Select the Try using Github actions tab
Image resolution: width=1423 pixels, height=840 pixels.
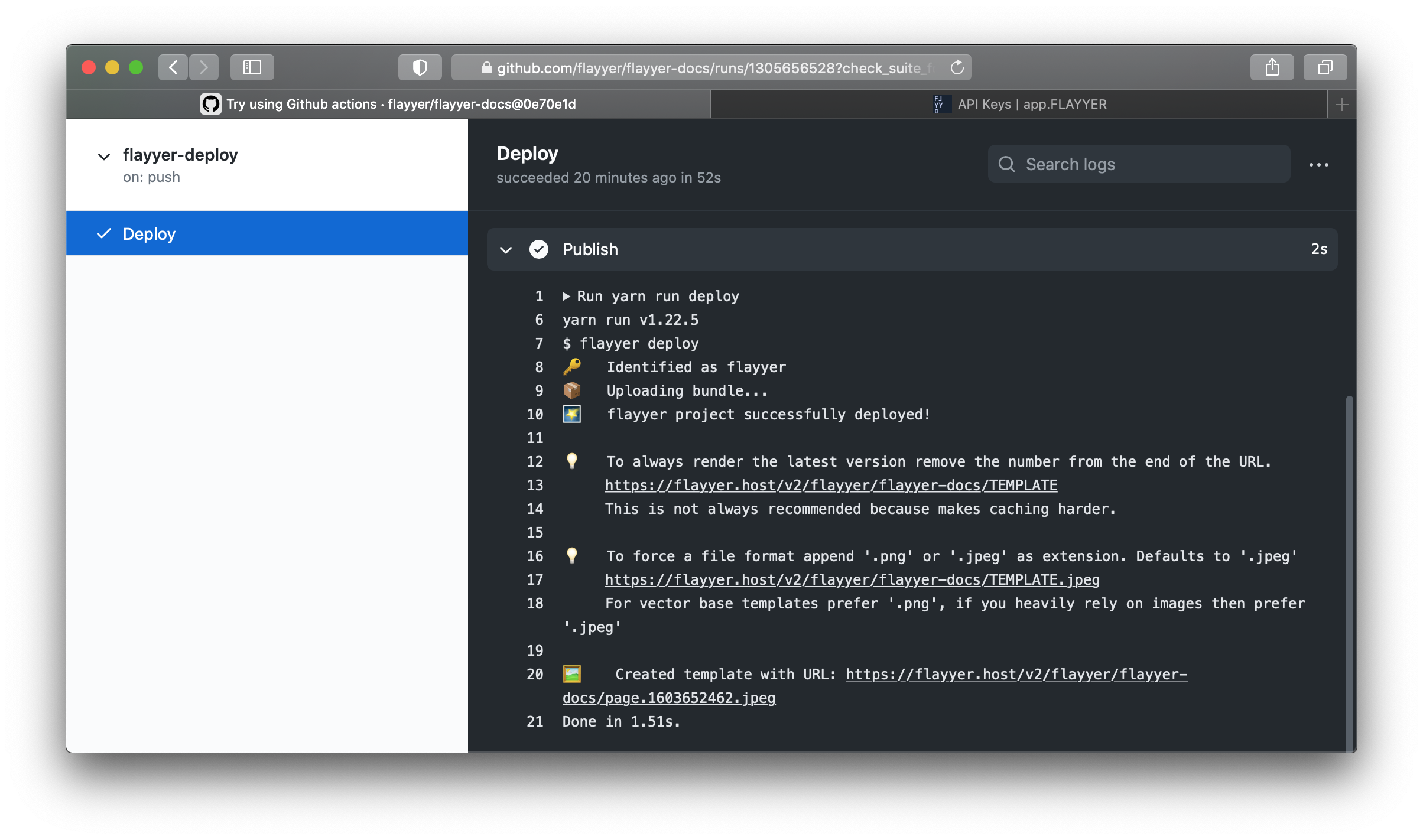[388, 105]
